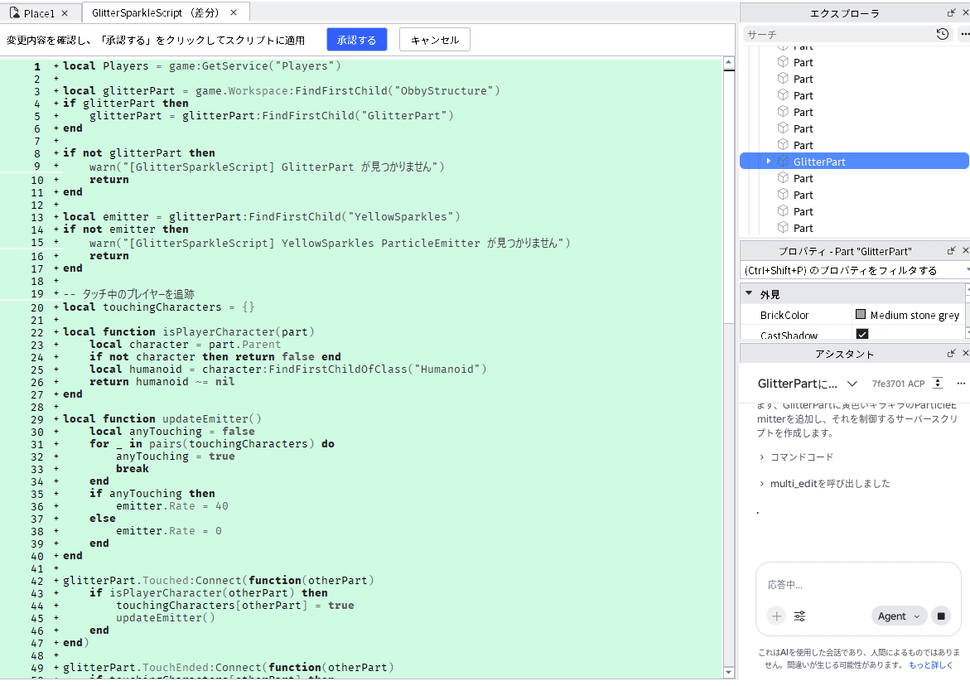
Task: Click the Medium stone grey value
Action: tap(914, 315)
